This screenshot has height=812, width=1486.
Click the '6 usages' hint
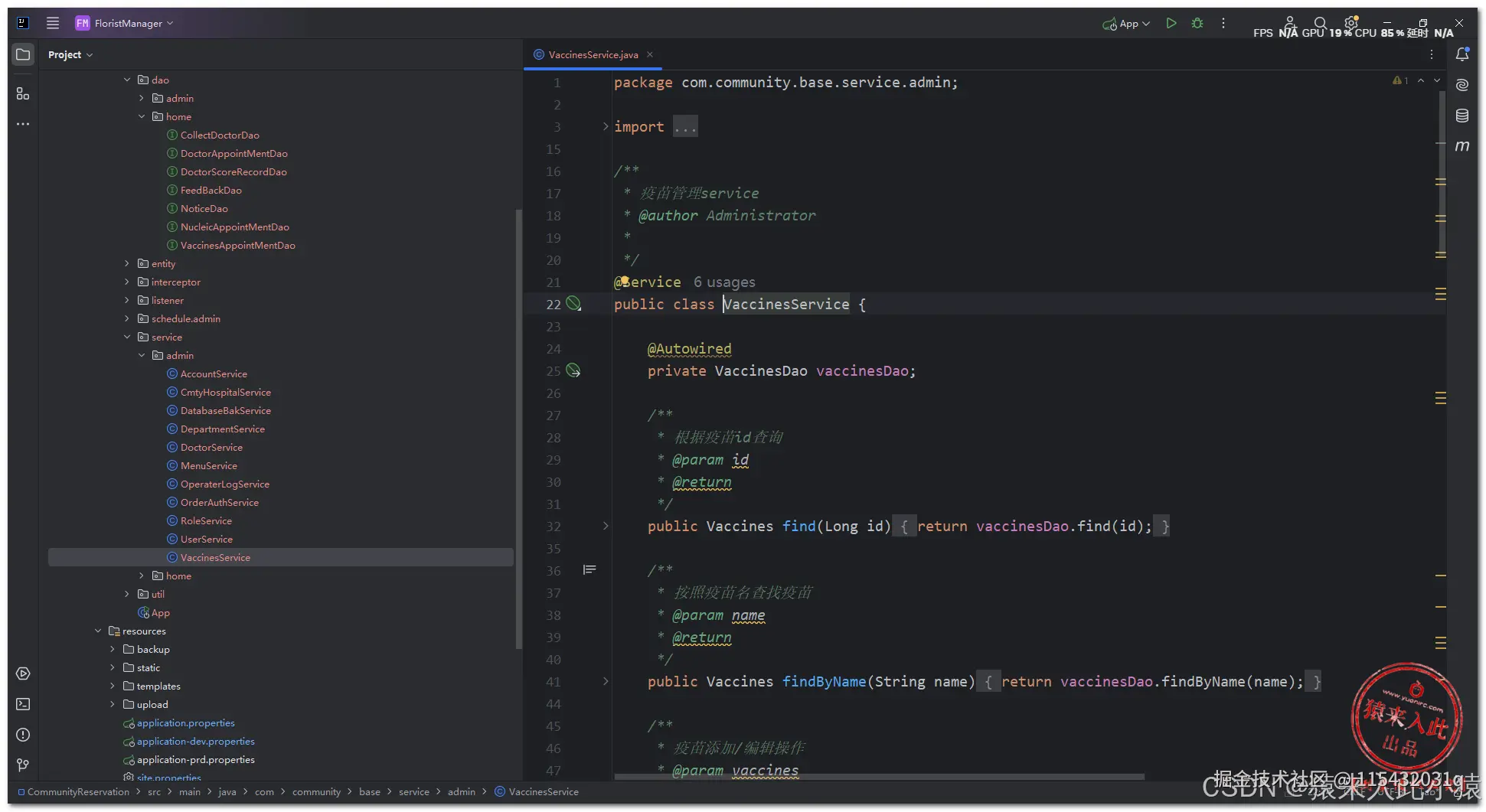click(x=724, y=282)
